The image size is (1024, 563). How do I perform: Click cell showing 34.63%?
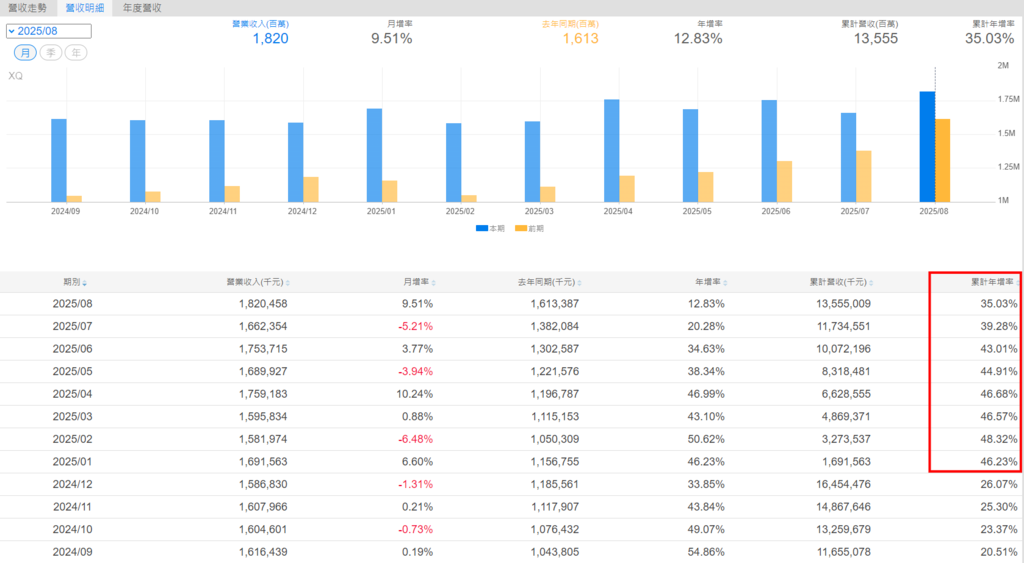pos(706,349)
